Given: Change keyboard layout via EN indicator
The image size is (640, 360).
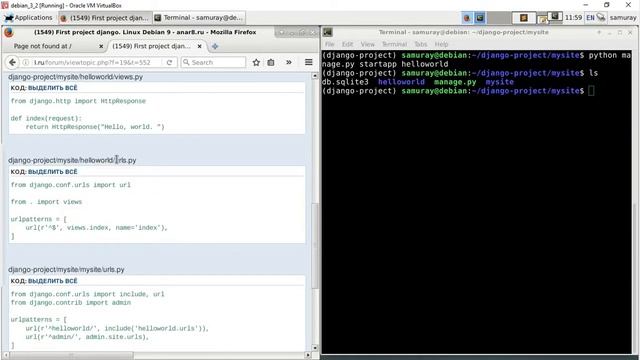Looking at the screenshot, I should click(x=590, y=18).
